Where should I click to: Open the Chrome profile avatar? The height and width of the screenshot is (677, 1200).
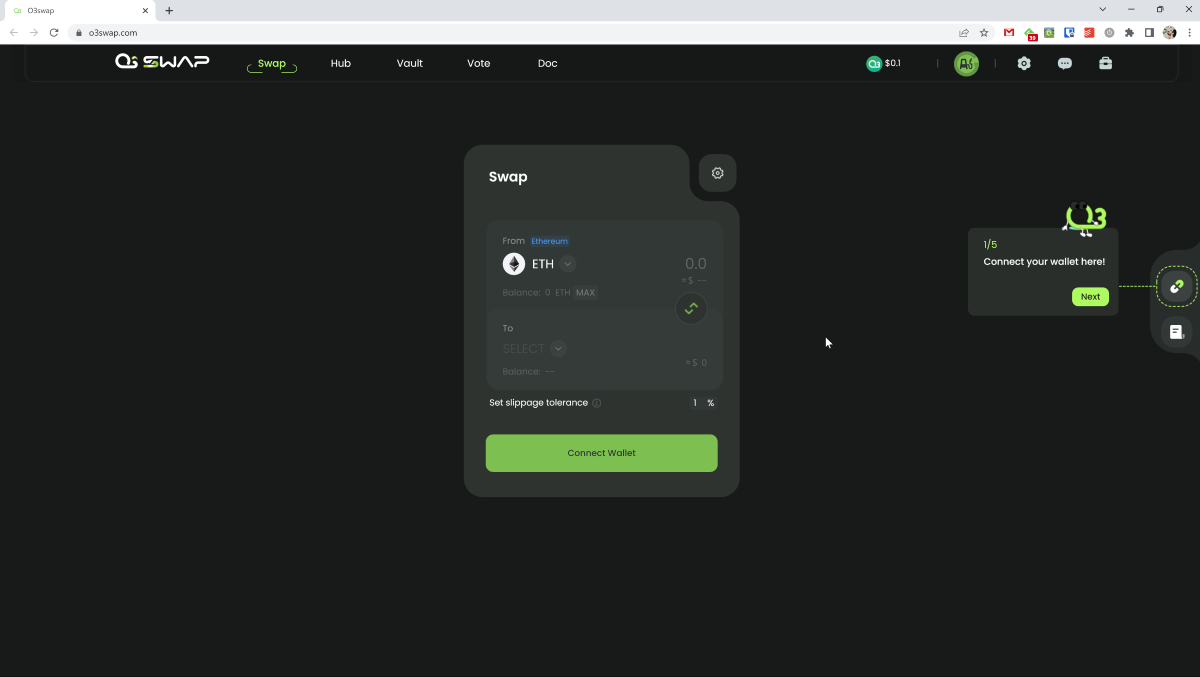[x=1170, y=33]
